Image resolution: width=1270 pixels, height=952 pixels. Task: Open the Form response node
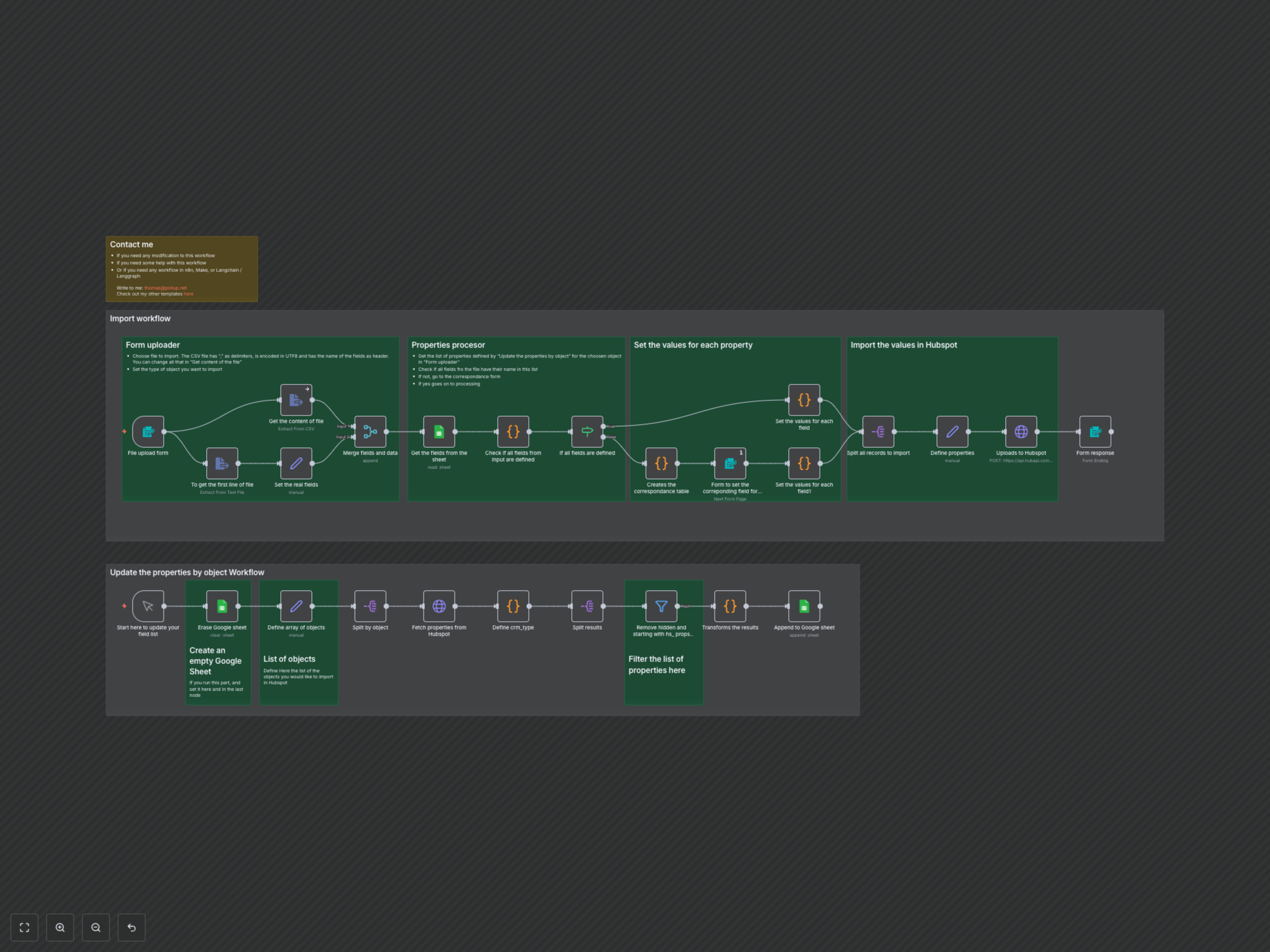click(x=1095, y=431)
